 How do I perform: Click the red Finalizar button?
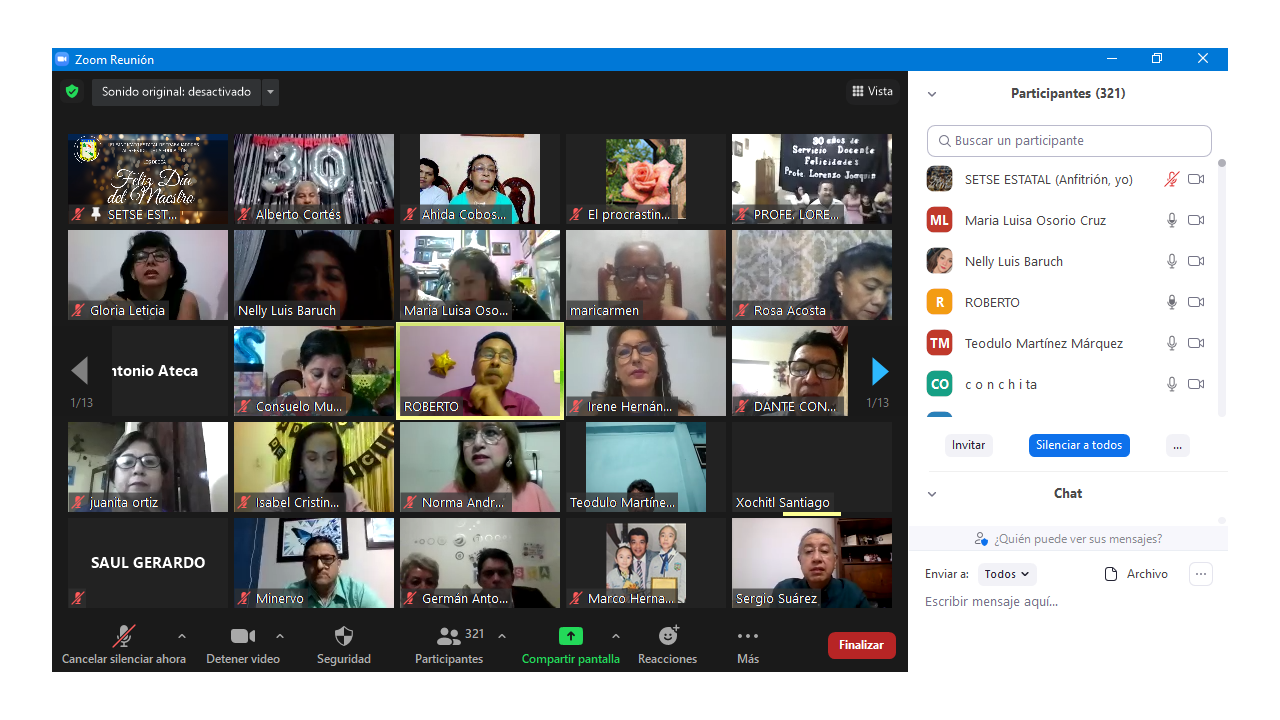coord(861,645)
